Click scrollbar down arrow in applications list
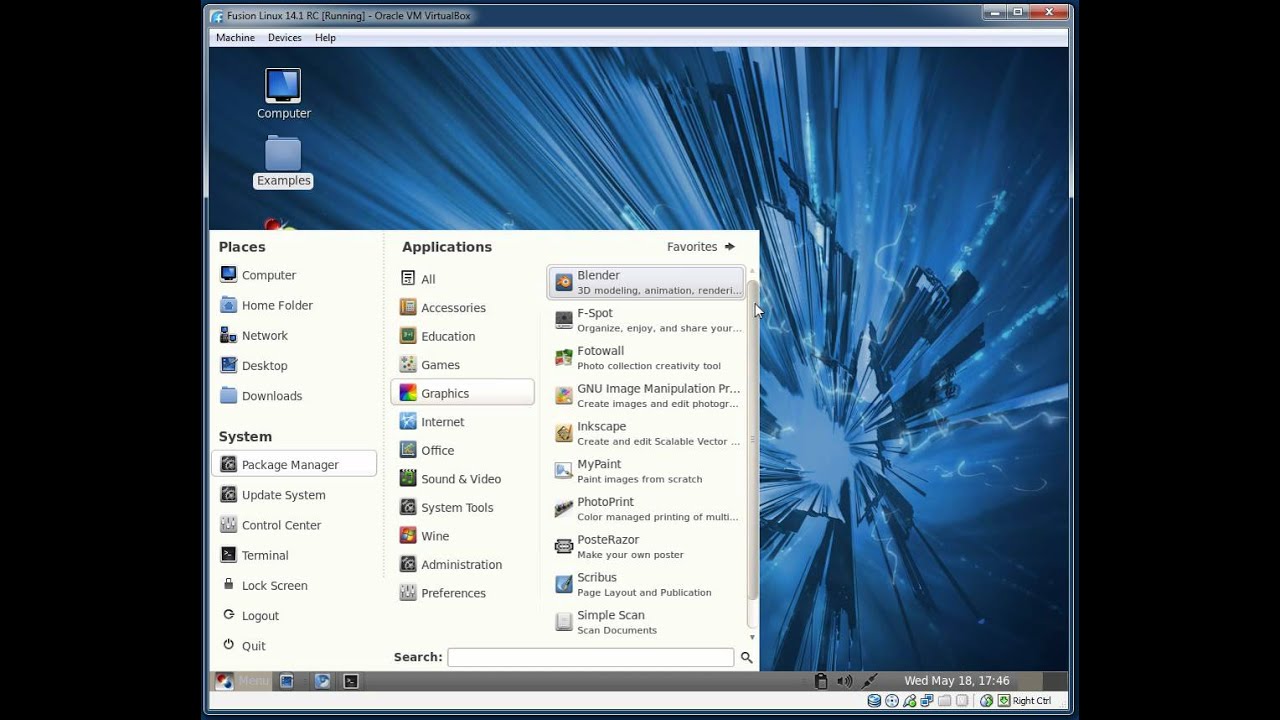 [752, 637]
